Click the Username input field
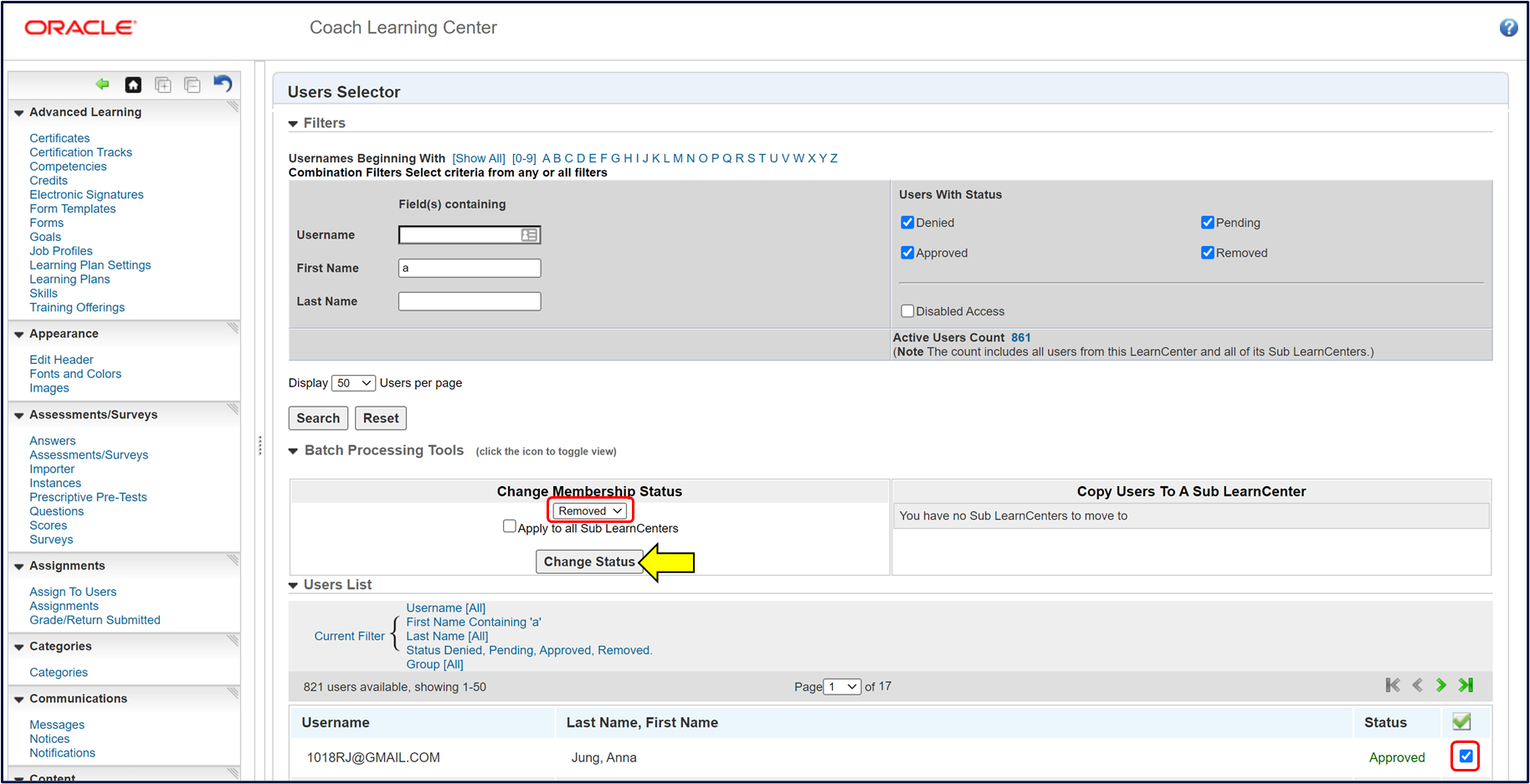The width and height of the screenshot is (1530, 784). coord(470,235)
